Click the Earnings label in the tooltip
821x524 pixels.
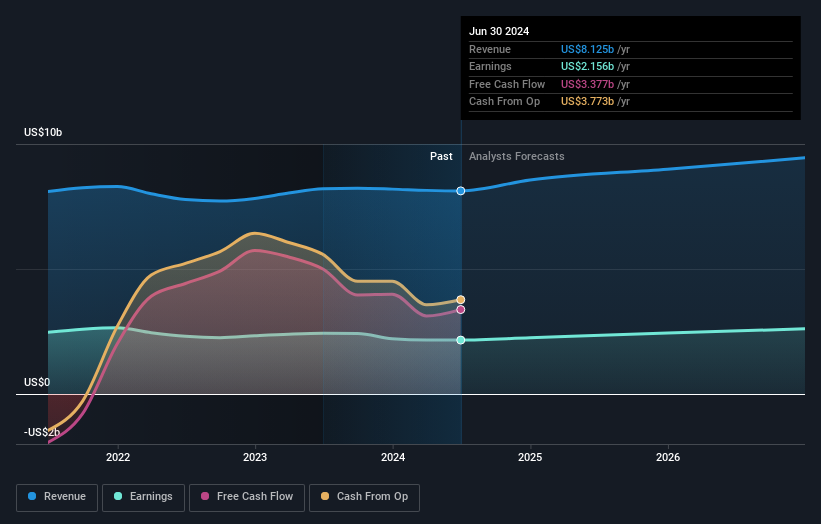coord(490,66)
